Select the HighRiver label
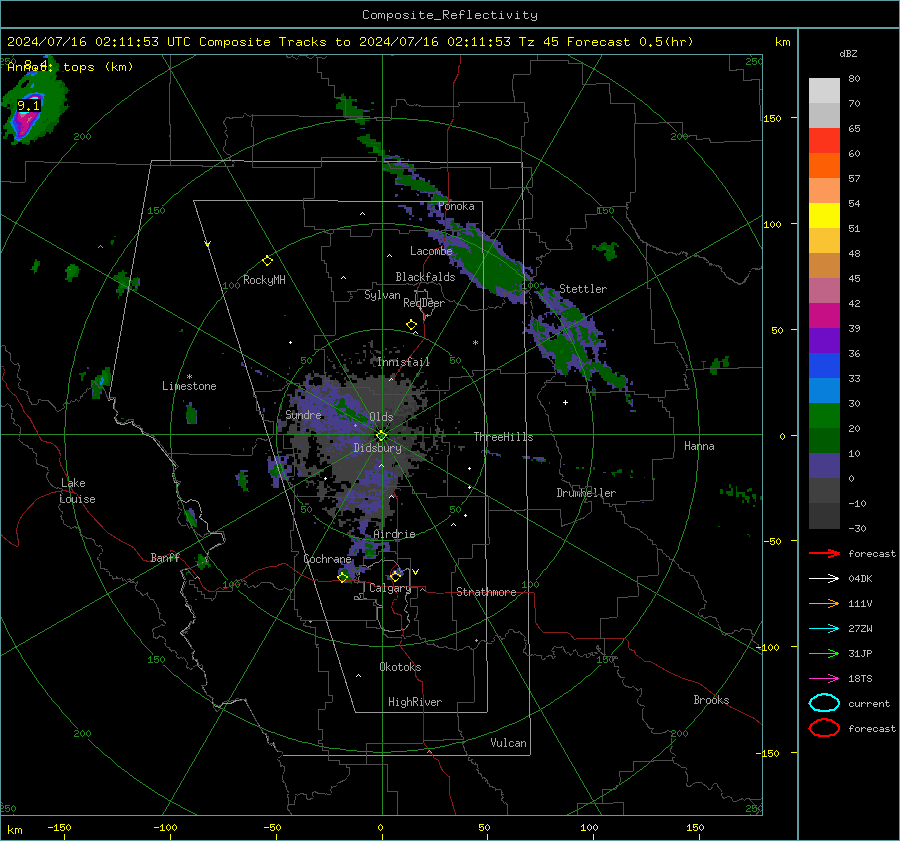Viewport: 900px width, 841px height. (415, 702)
